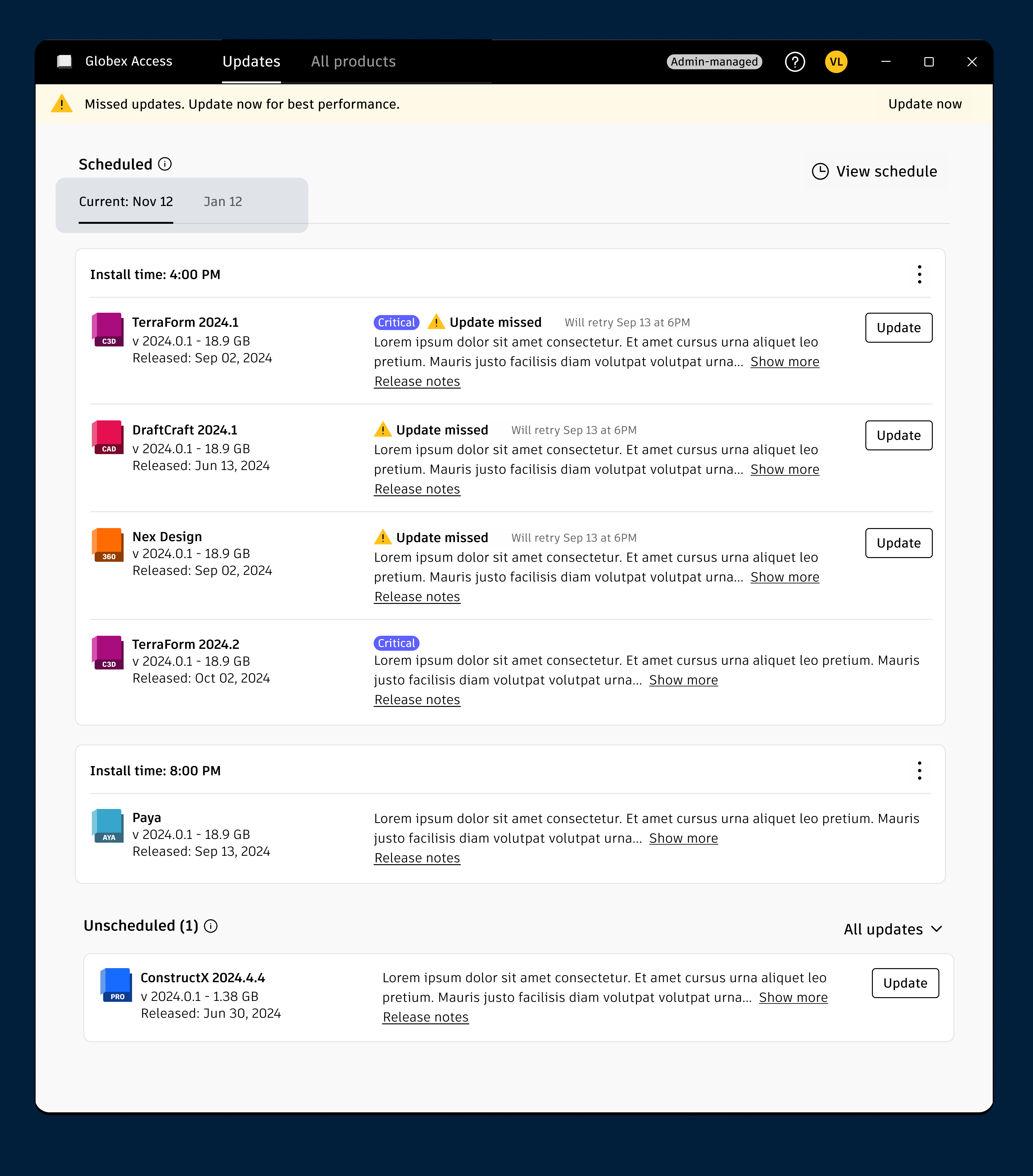Open Release notes for DraftCraft 2024.1
The width and height of the screenshot is (1033, 1176).
[417, 489]
